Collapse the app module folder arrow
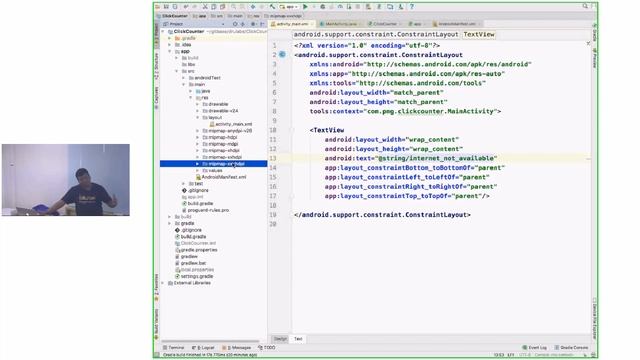The image size is (640, 360). [170, 51]
